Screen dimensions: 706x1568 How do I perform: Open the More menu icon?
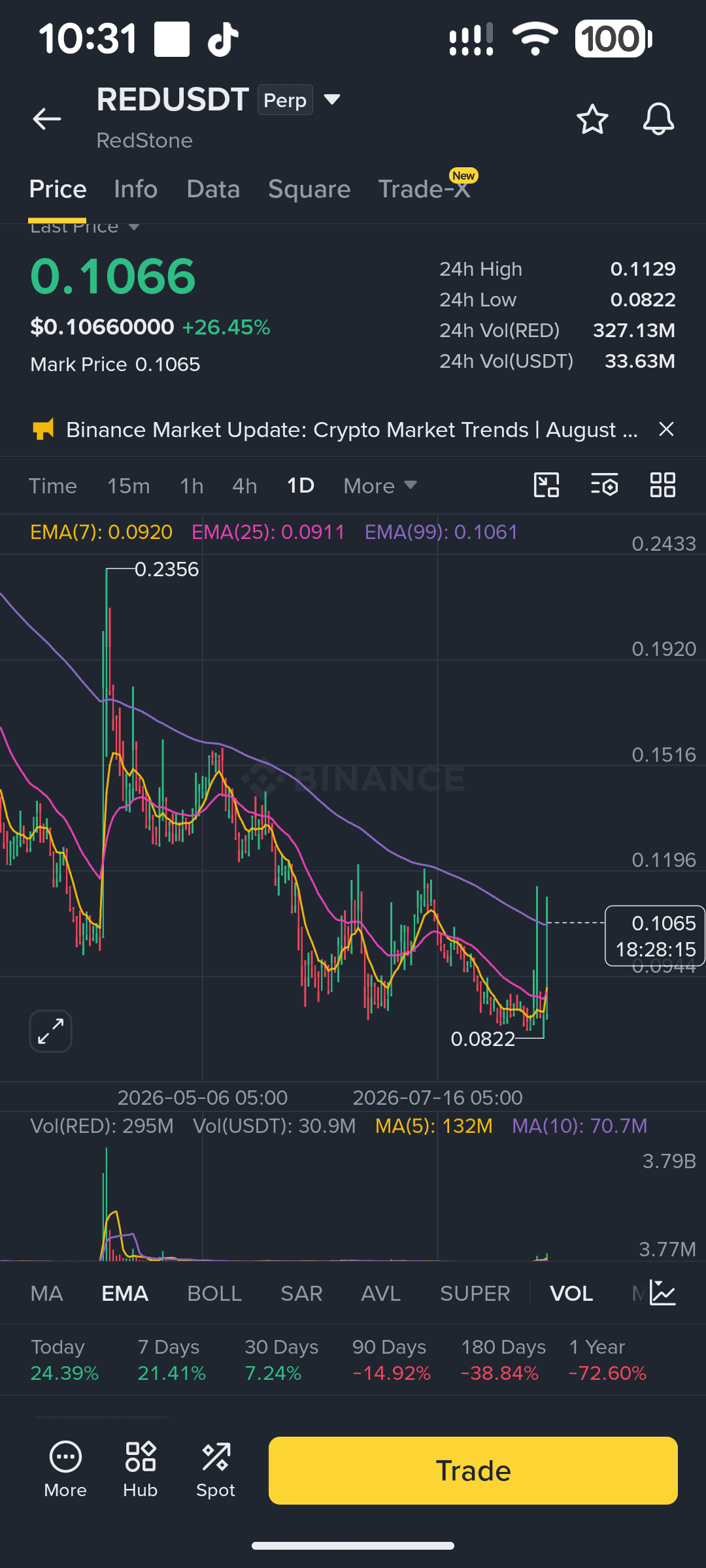click(x=65, y=1469)
